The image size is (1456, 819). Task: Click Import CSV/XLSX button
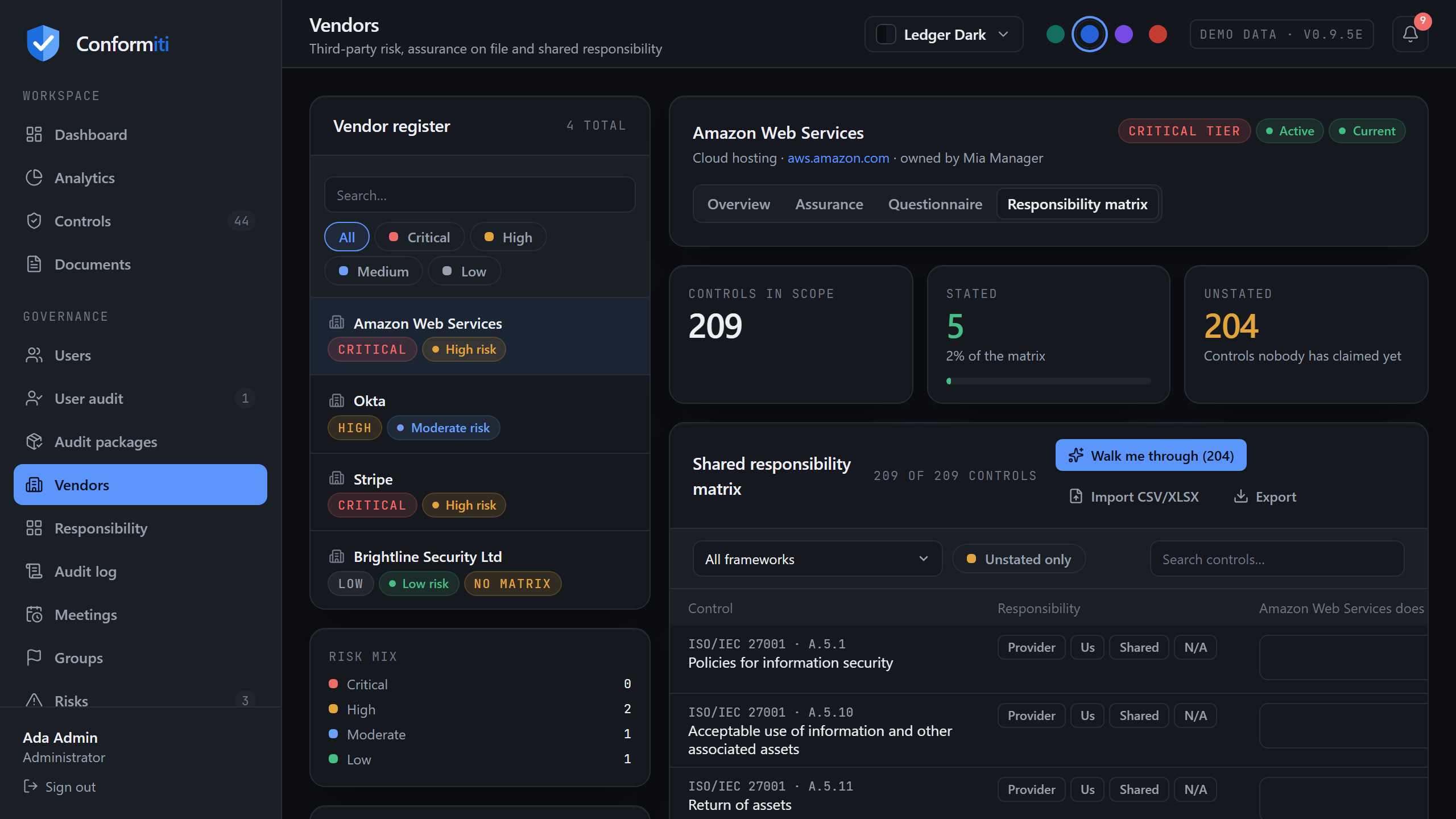pyautogui.click(x=1134, y=497)
